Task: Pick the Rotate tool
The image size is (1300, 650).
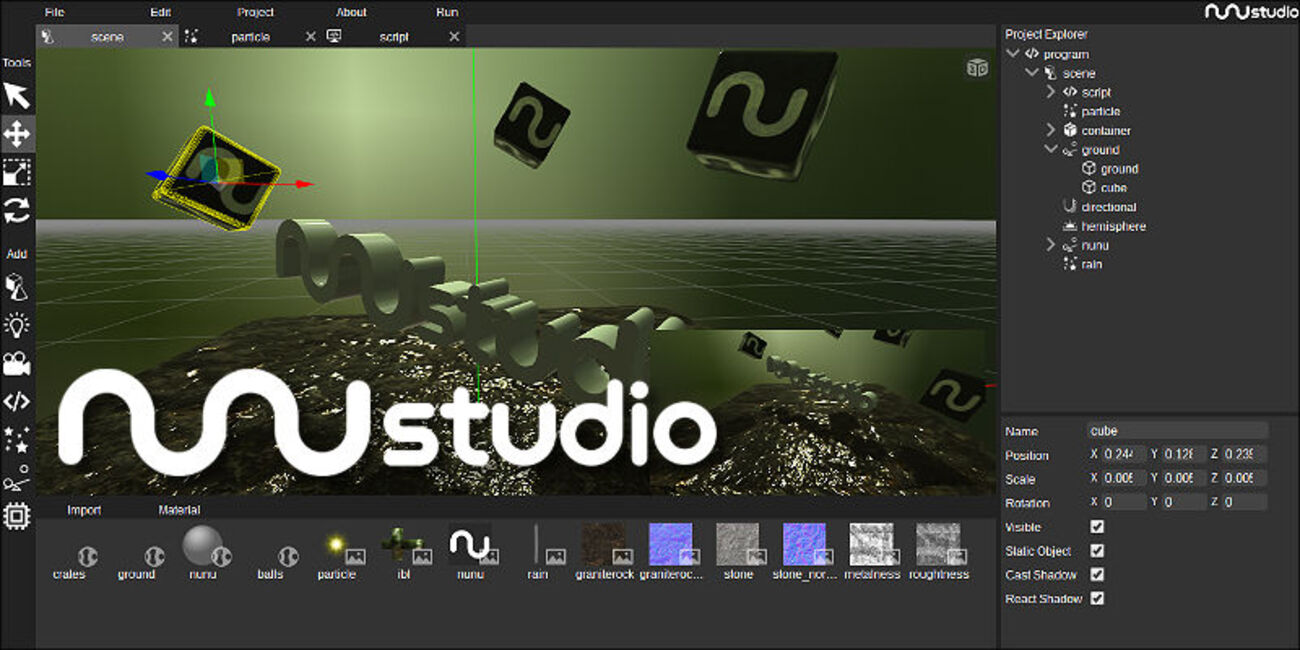Action: (x=17, y=211)
